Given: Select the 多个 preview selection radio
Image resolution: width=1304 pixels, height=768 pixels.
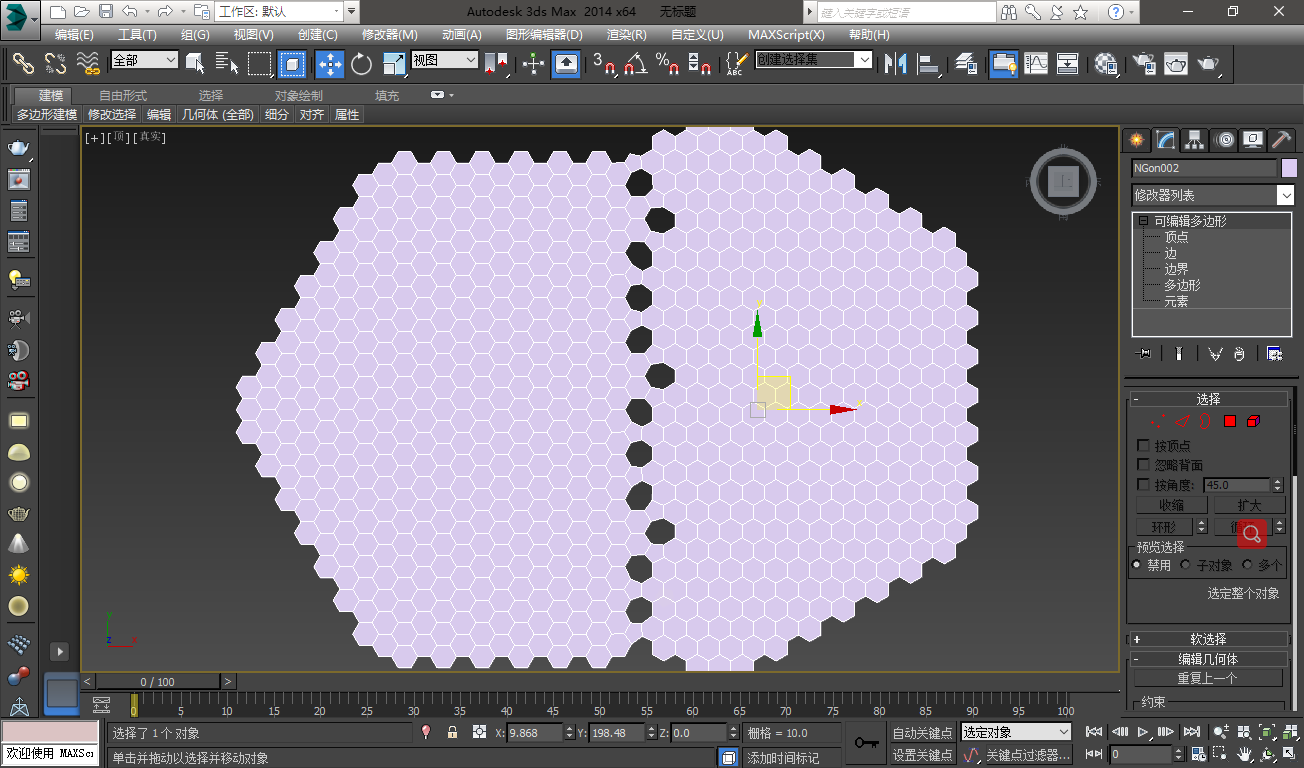Looking at the screenshot, I should click(x=1247, y=565).
